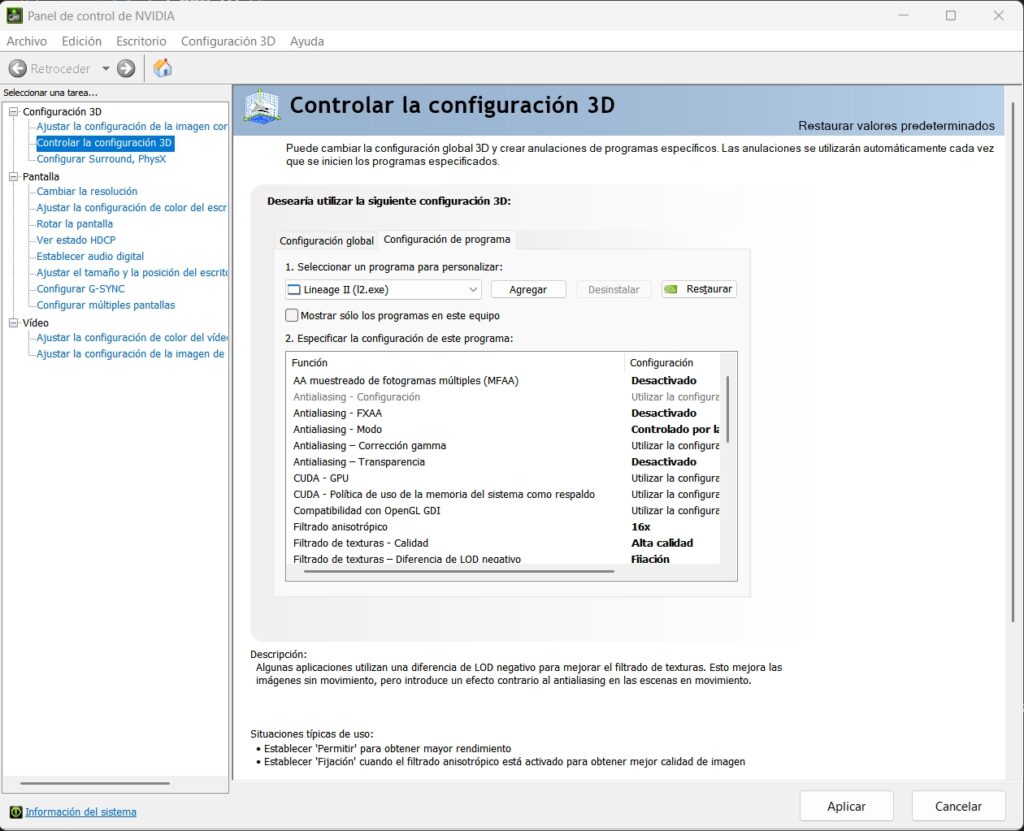Open the Lineage II program dropdown
The height and width of the screenshot is (831, 1024).
click(383, 289)
